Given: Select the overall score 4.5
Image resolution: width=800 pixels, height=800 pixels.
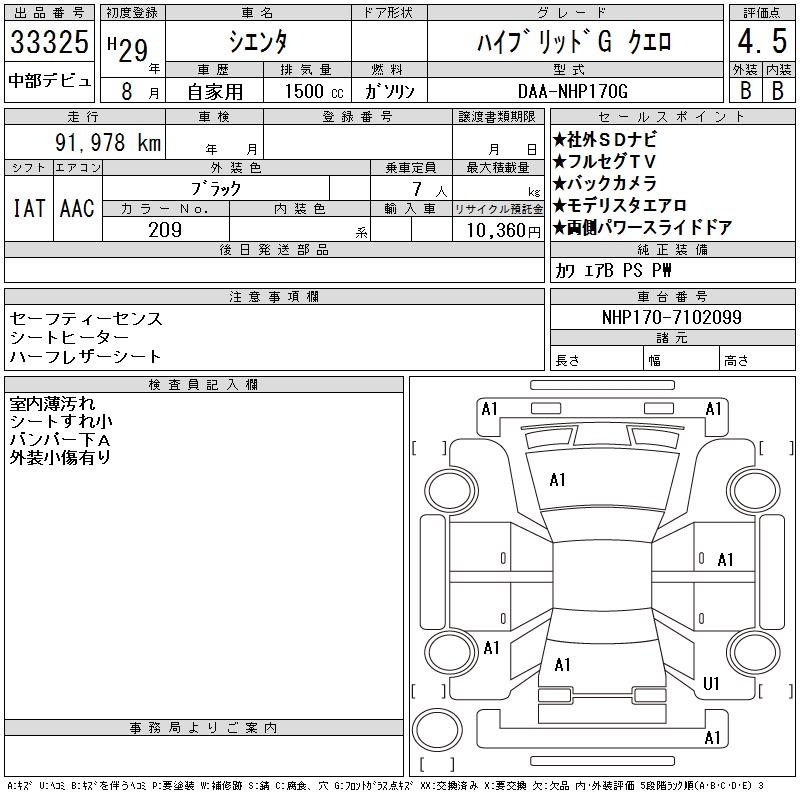Looking at the screenshot, I should [x=762, y=41].
